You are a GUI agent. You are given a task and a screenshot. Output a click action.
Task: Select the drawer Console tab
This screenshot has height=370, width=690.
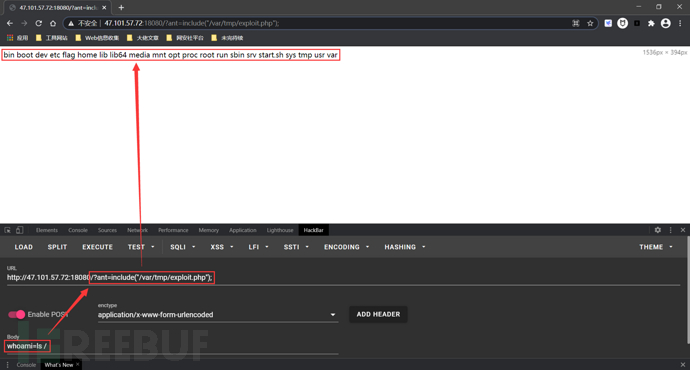coord(26,365)
